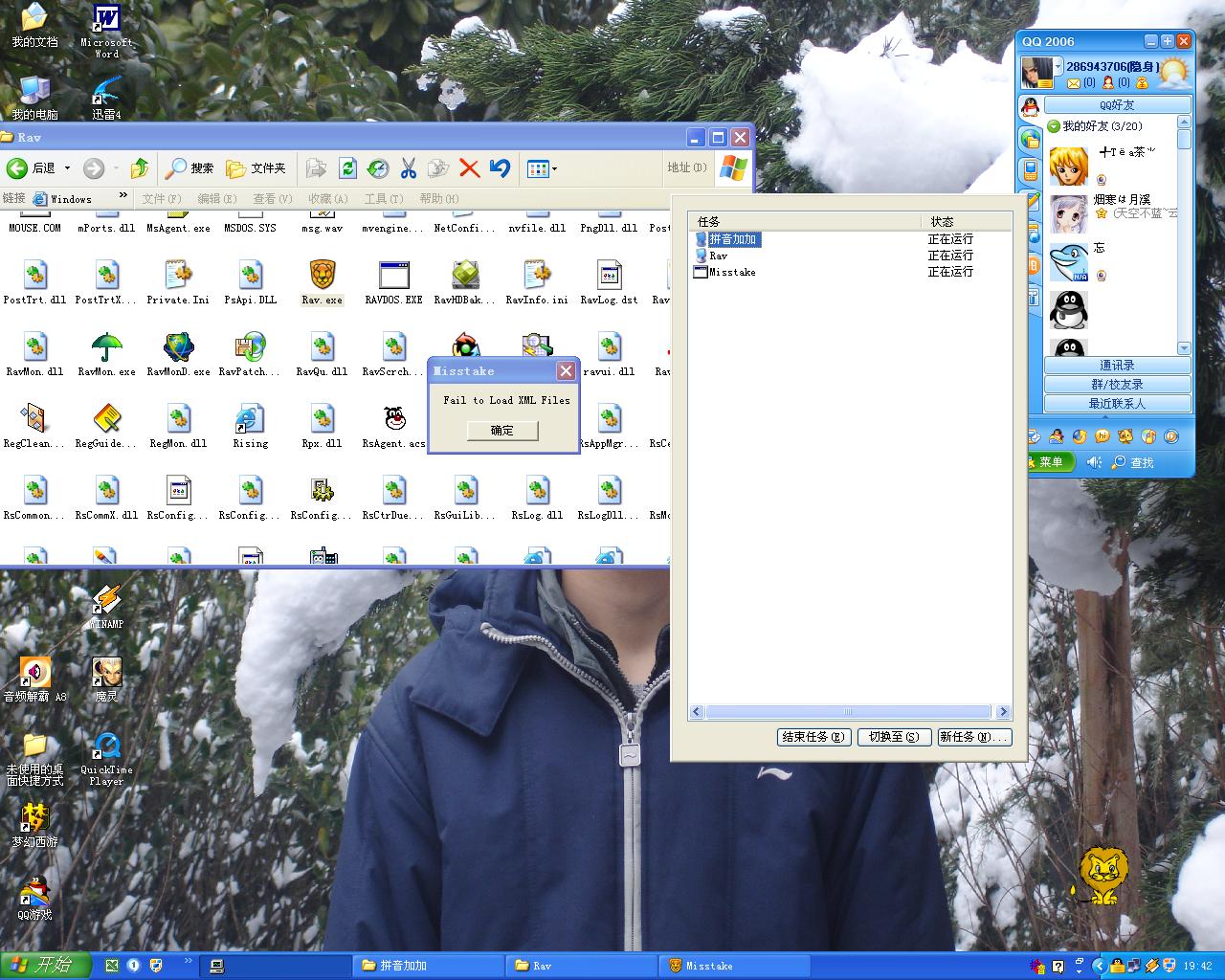Select the RavMonD.exe globe icon
The height and width of the screenshot is (980, 1225).
pos(179,347)
